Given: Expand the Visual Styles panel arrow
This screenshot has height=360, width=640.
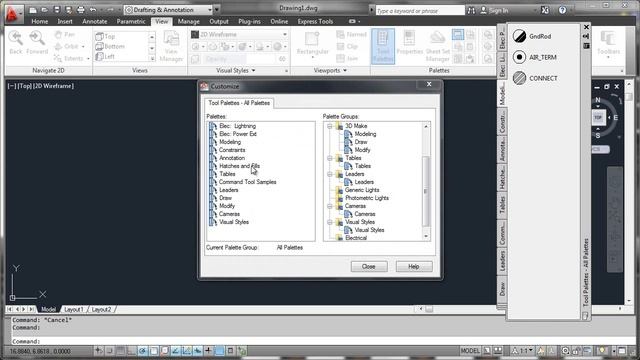Looking at the screenshot, I should pos(253,71).
